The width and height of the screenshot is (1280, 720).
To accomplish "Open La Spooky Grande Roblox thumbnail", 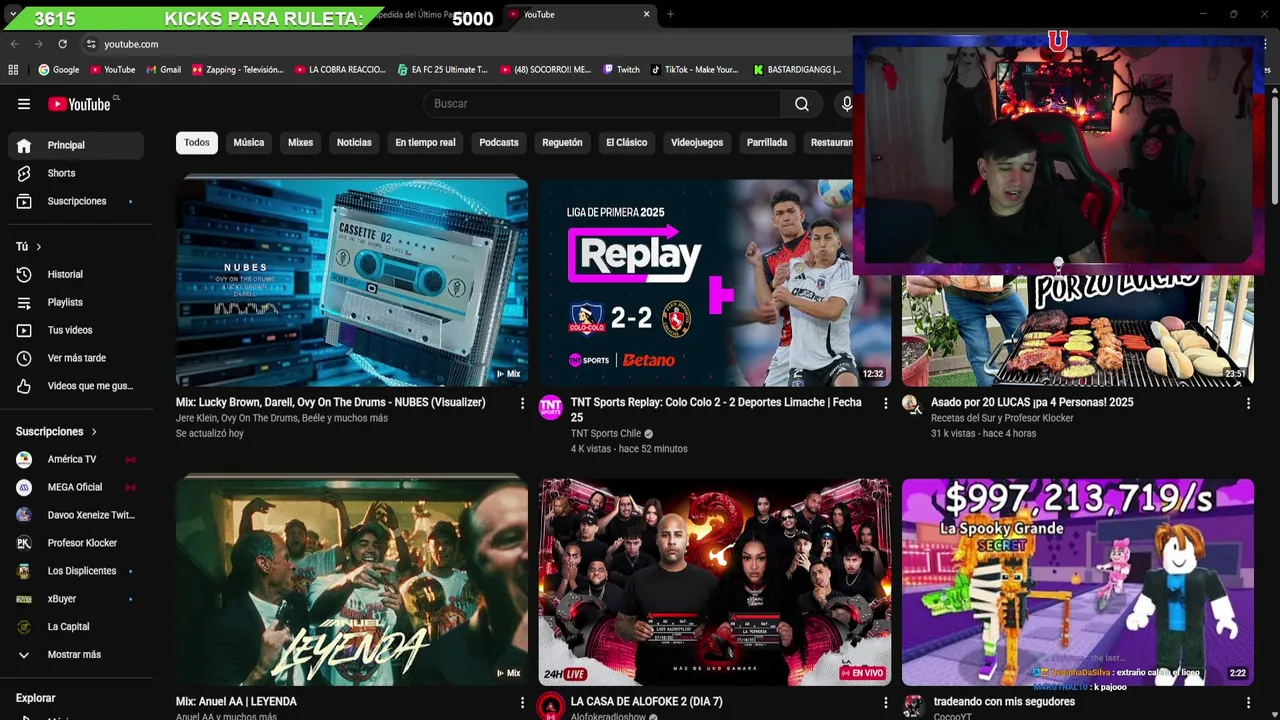I will 1078,582.
